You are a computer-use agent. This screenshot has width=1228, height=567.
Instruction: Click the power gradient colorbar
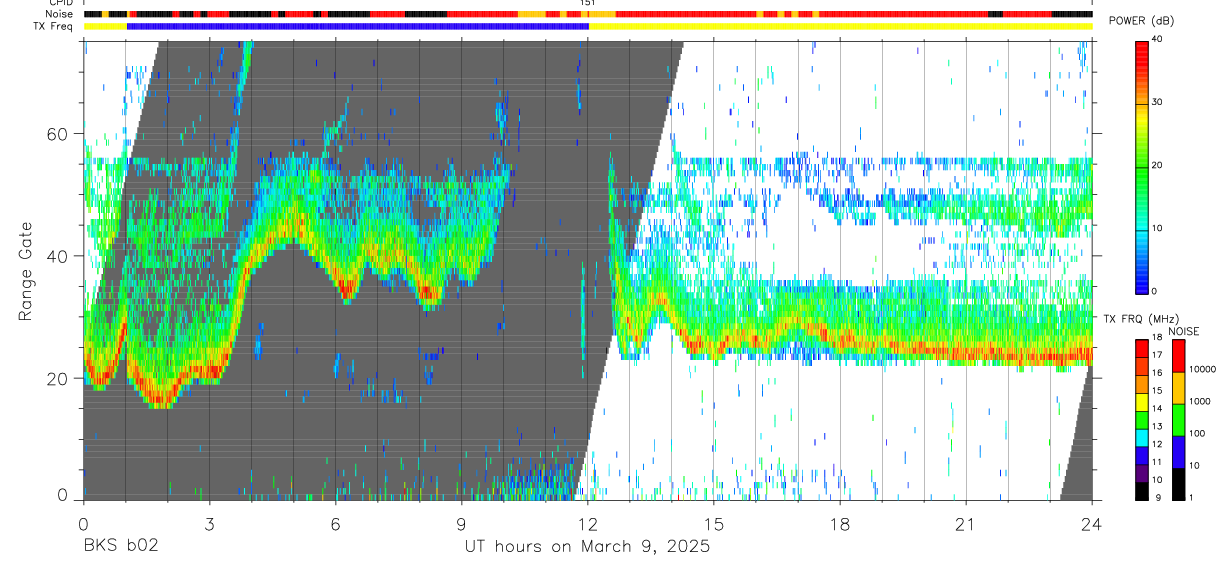(x=1141, y=166)
